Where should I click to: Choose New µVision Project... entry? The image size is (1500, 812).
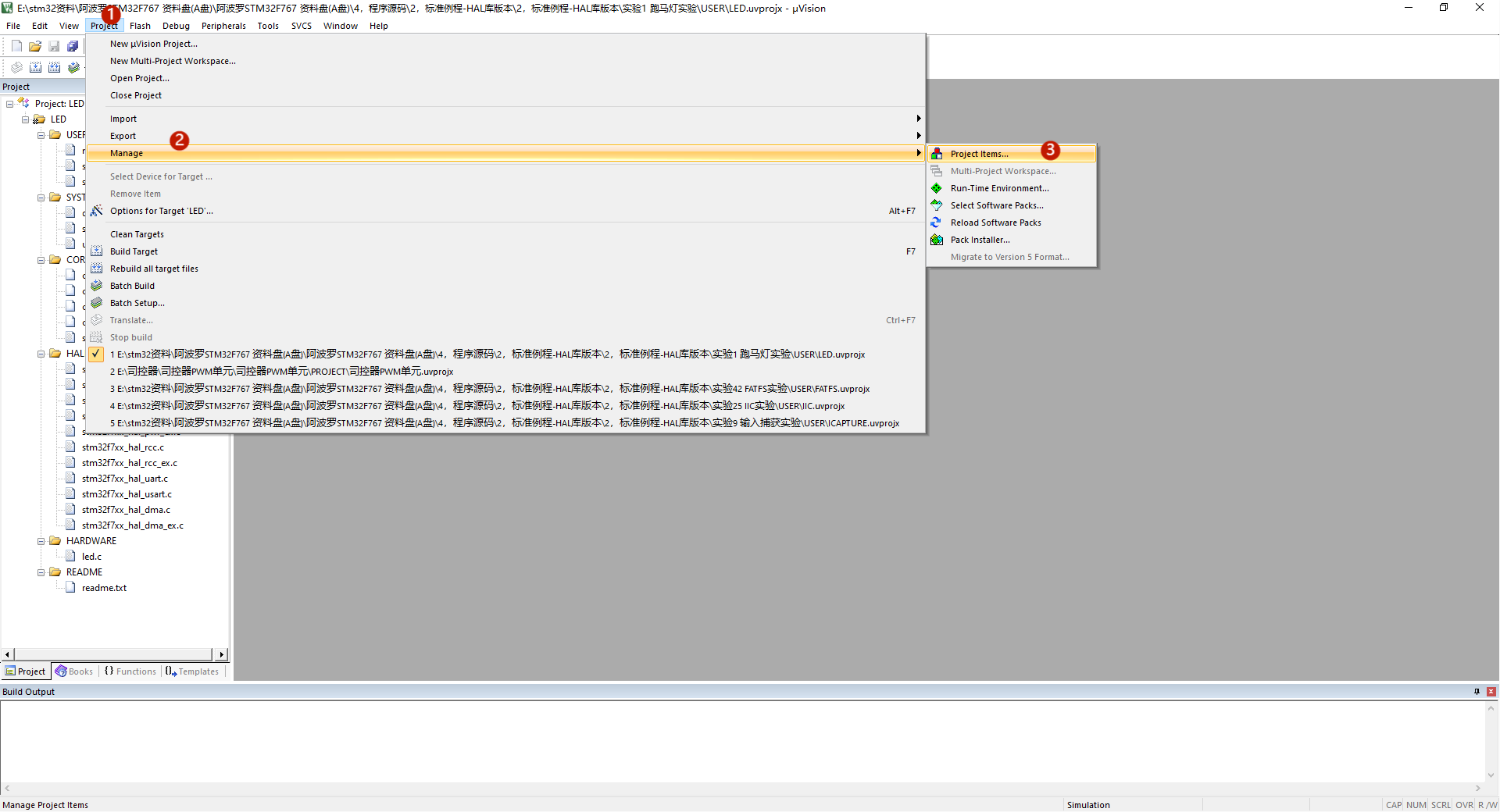click(505, 44)
